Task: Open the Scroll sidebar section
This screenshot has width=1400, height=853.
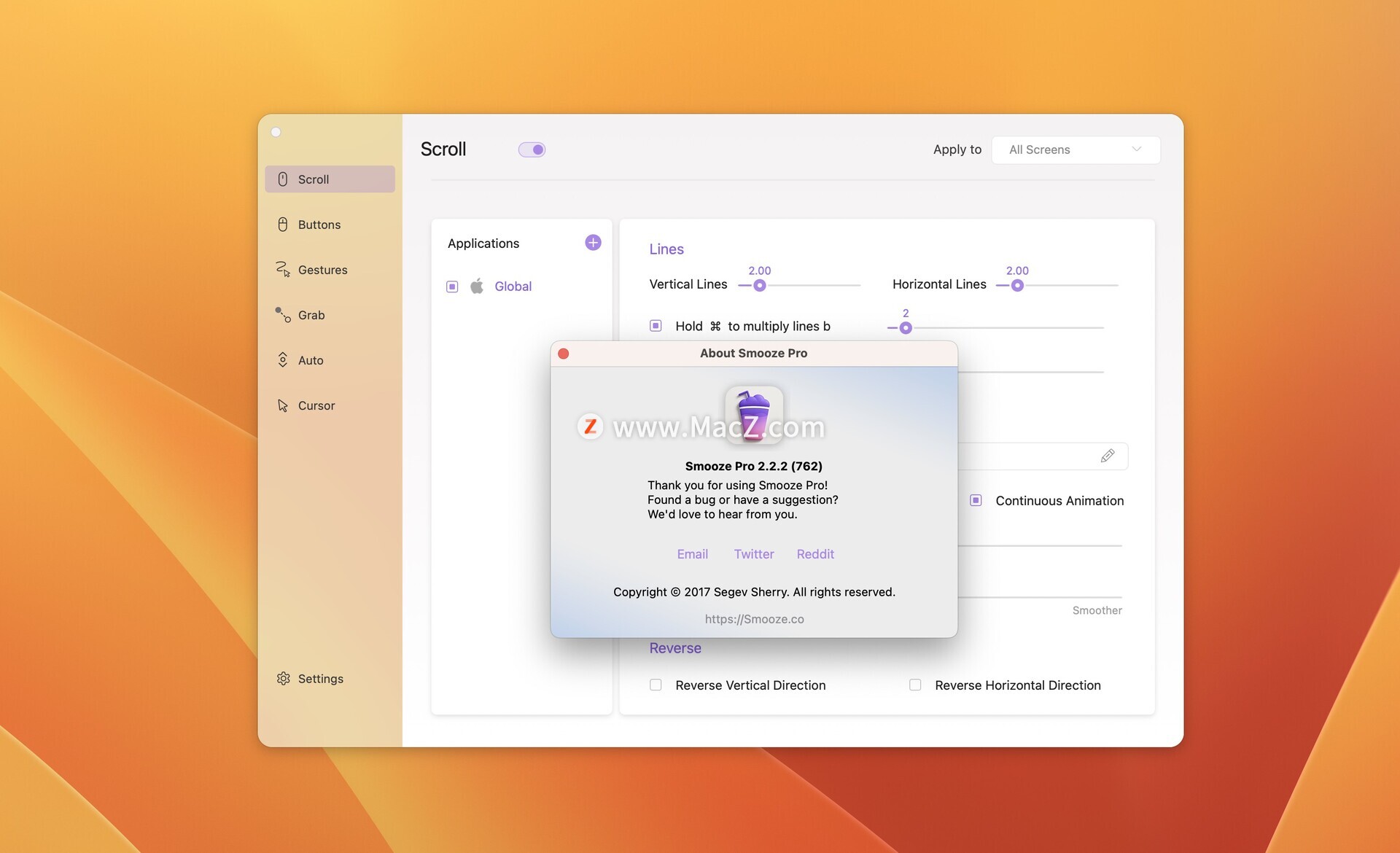Action: [330, 179]
